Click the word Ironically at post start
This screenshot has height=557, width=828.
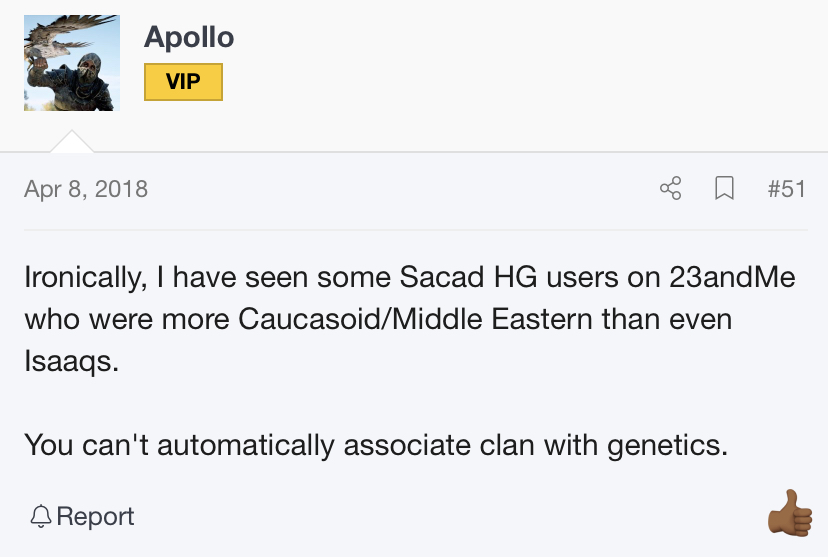(x=84, y=277)
